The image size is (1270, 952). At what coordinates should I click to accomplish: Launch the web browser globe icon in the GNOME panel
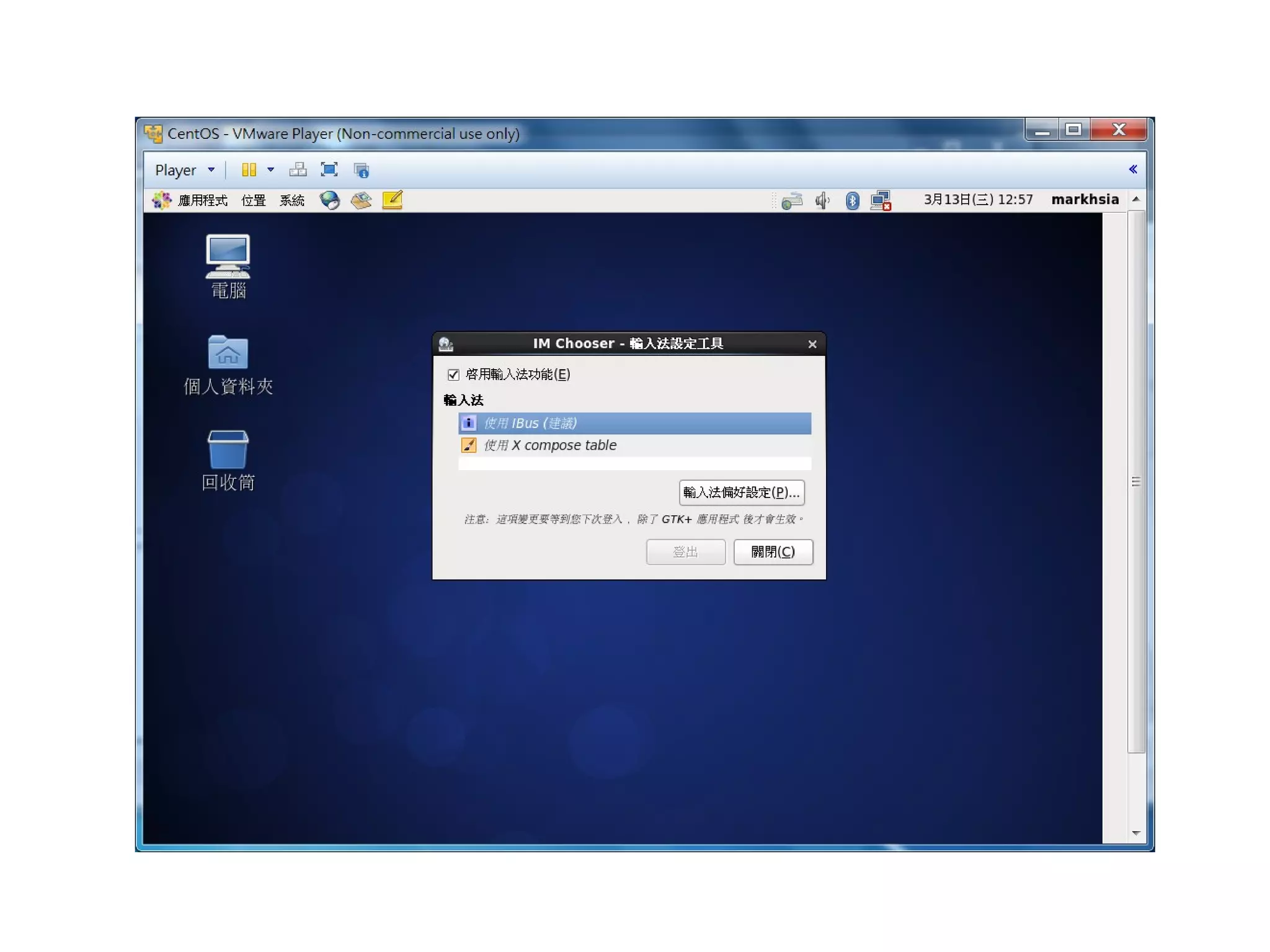(329, 200)
